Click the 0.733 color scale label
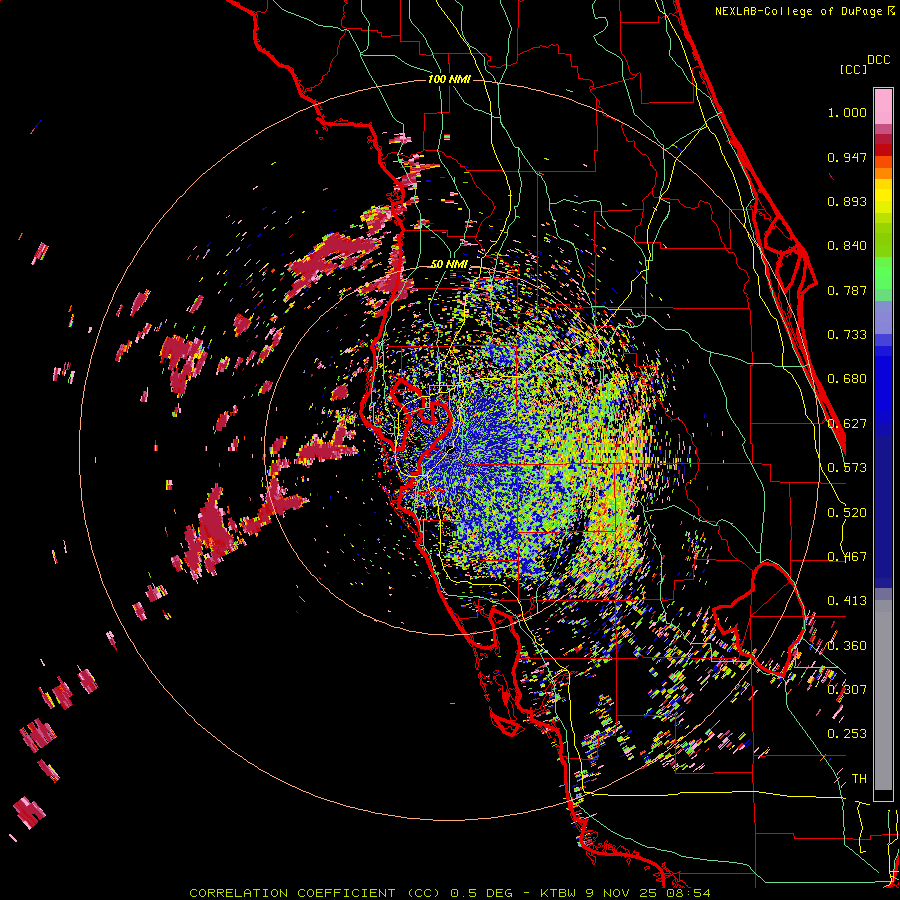 [x=847, y=335]
